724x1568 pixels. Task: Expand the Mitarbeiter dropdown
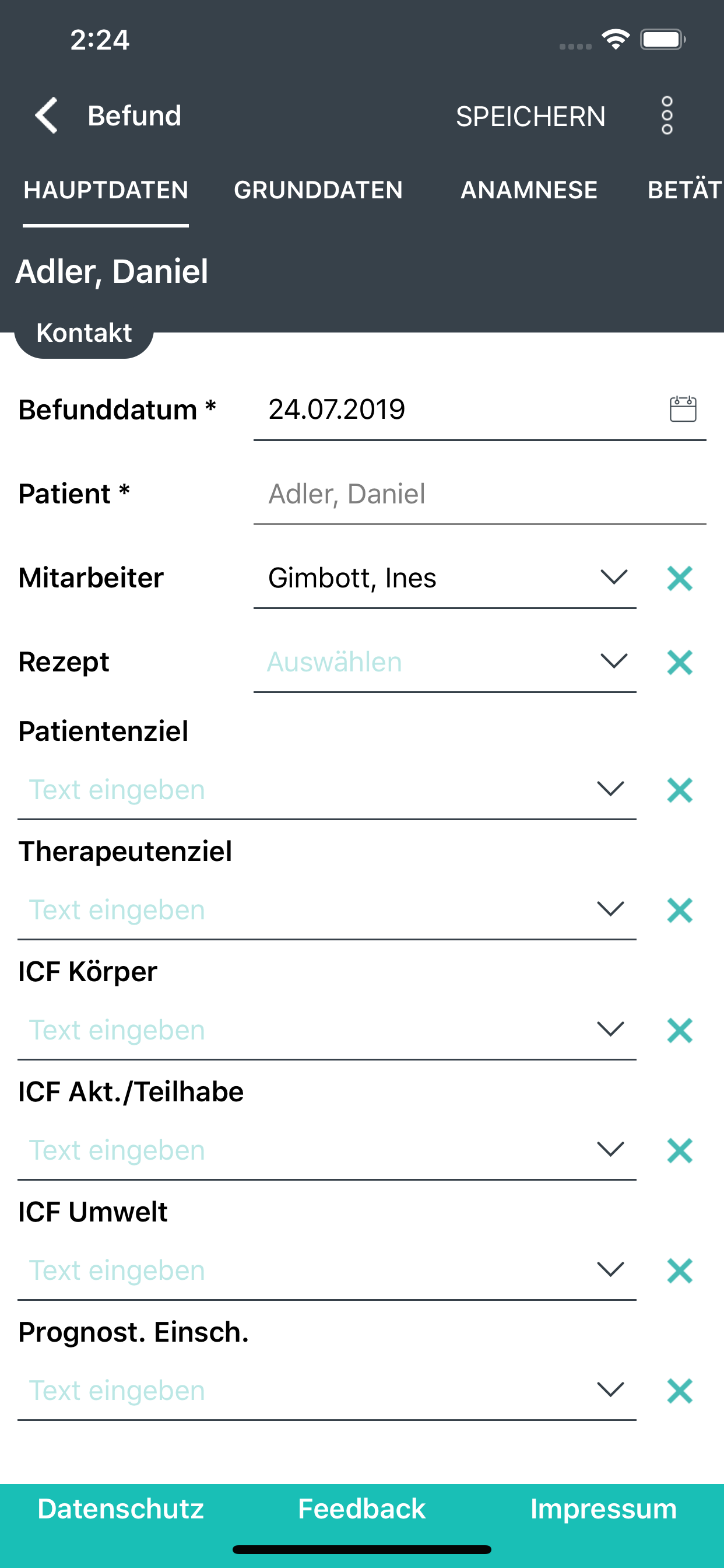[613, 577]
